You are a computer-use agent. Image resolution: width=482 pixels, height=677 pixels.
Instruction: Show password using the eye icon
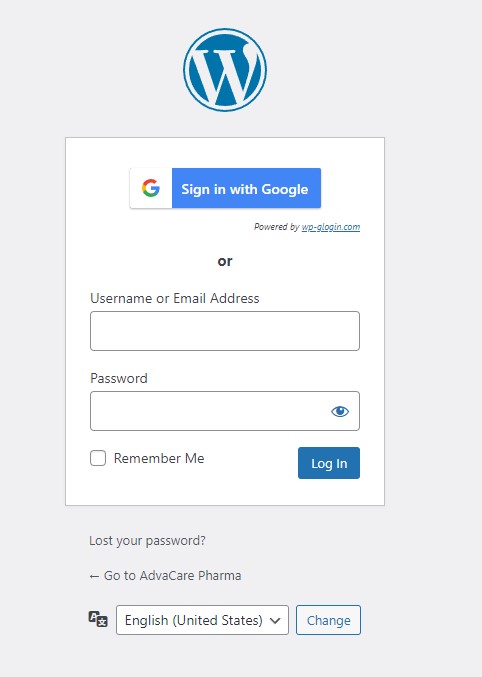(340, 411)
